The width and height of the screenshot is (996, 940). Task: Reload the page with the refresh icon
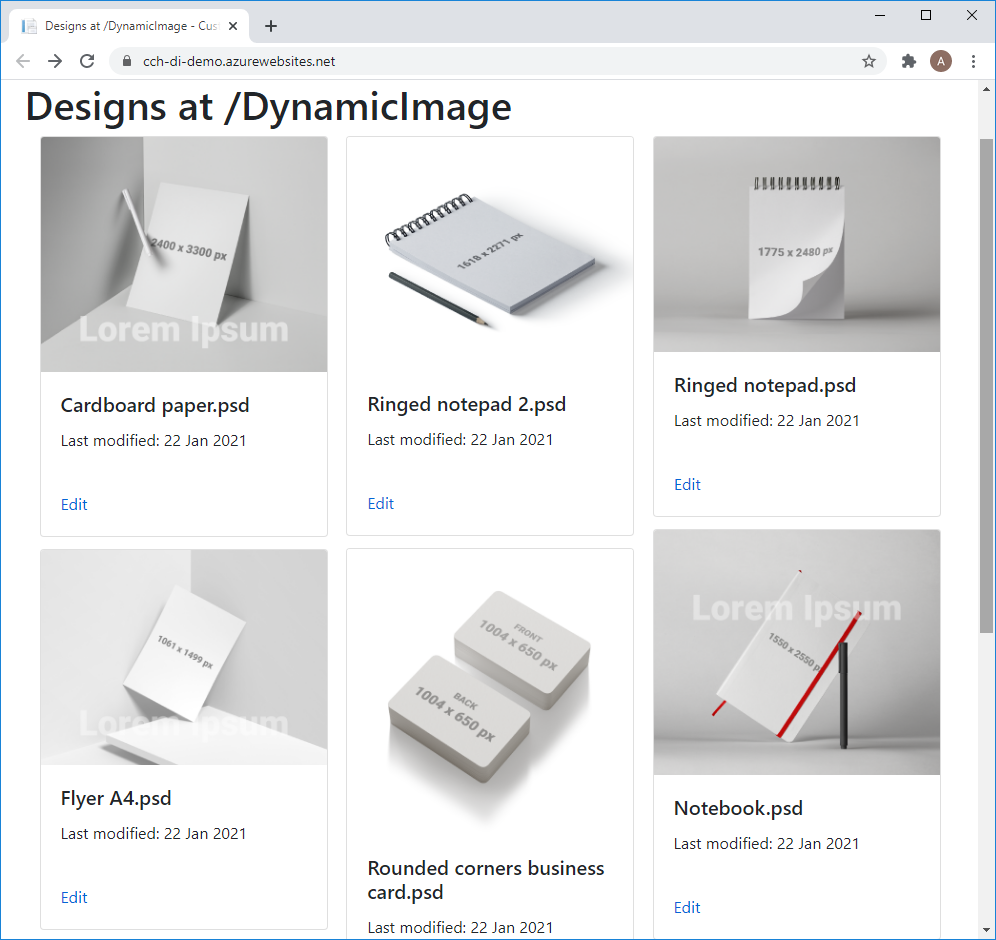coord(87,61)
